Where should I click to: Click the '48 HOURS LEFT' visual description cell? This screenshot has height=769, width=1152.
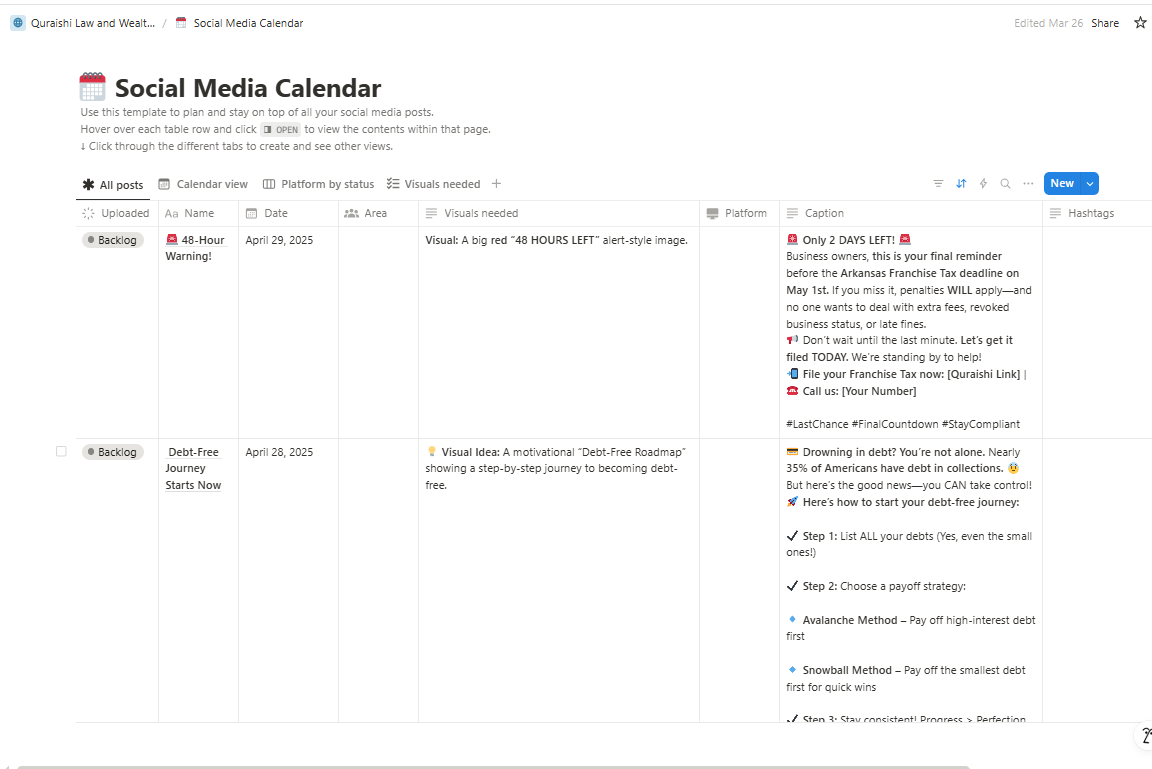[558, 332]
